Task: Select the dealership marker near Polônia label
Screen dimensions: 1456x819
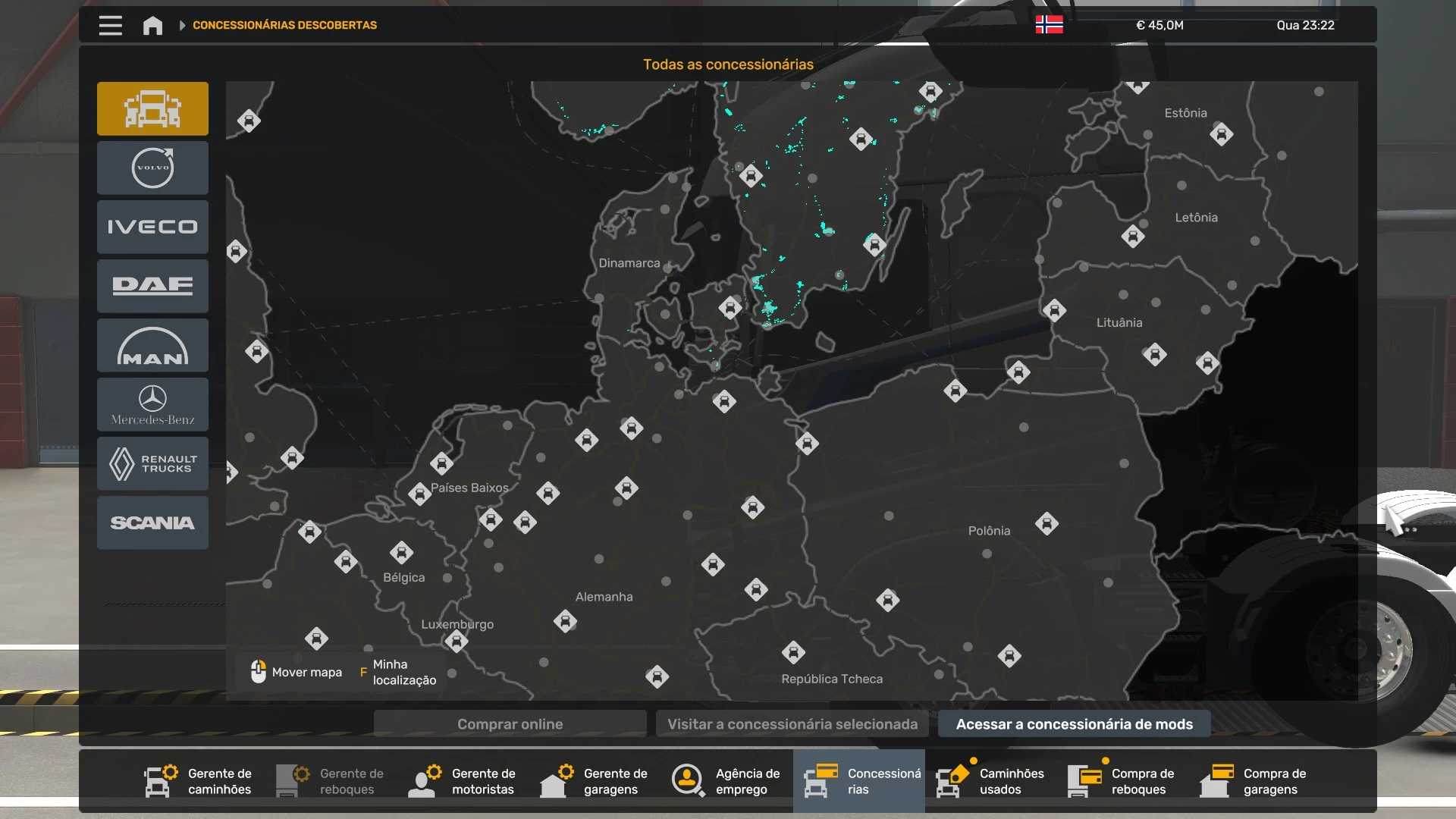Action: tap(1046, 523)
